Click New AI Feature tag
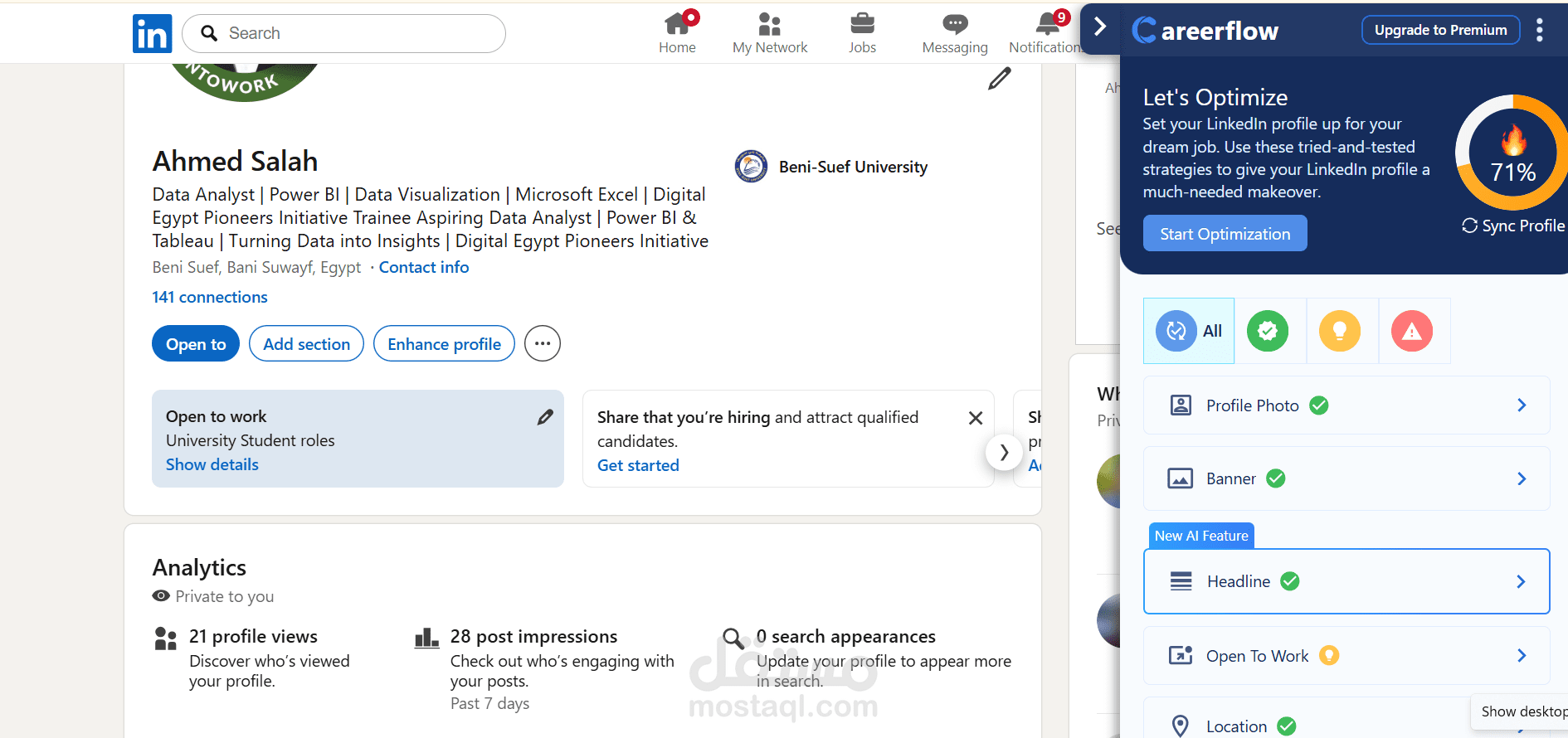The height and width of the screenshot is (738, 1568). click(x=1201, y=536)
